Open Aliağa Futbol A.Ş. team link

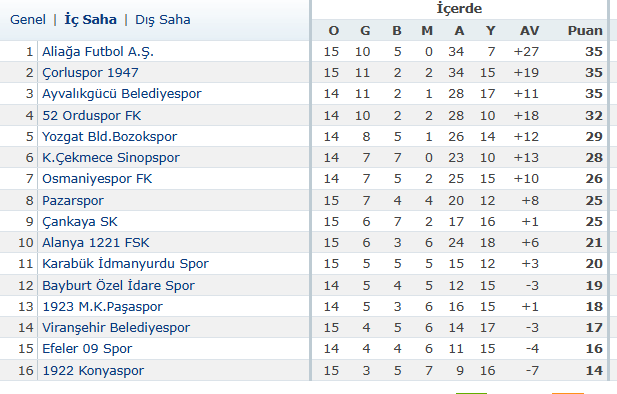(x=98, y=52)
